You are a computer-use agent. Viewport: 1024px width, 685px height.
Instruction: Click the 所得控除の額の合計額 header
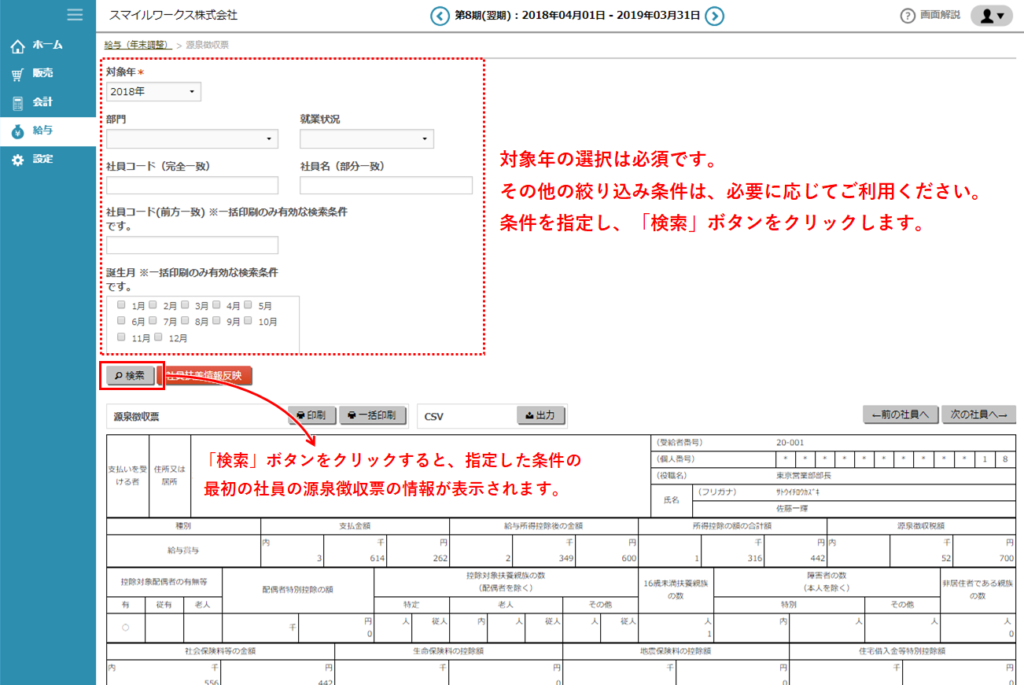tap(732, 526)
